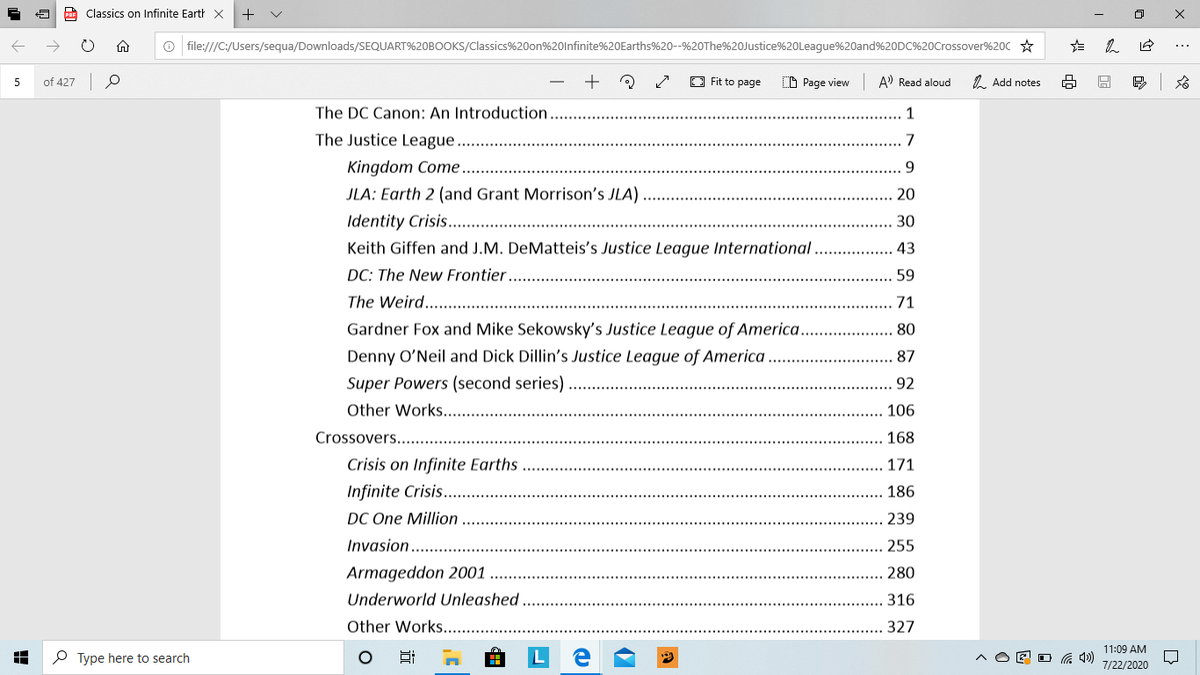Open JLA: Earth 2 entry
Viewport: 1200px width, 675px height.
tap(630, 194)
